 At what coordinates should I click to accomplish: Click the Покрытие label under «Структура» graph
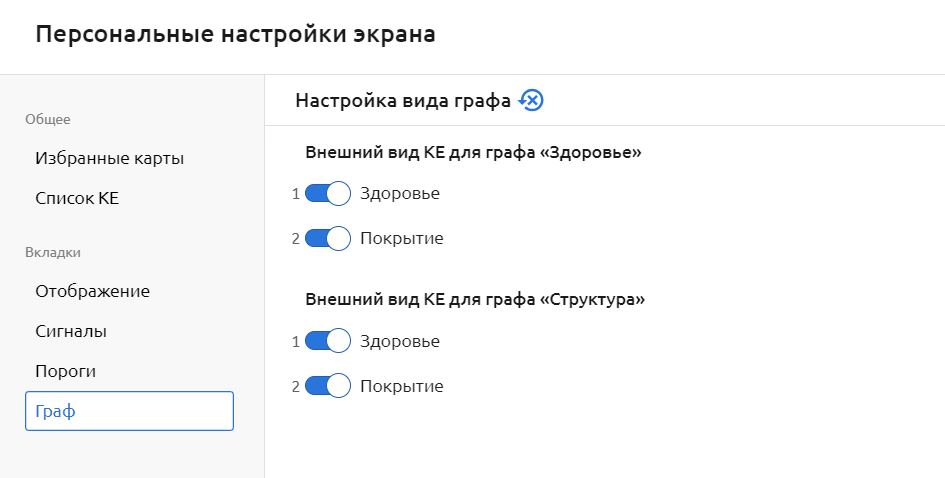coord(401,386)
